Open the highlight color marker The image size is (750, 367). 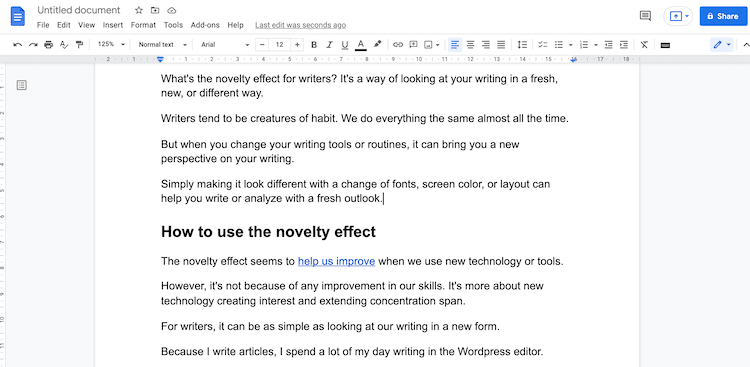pos(377,44)
